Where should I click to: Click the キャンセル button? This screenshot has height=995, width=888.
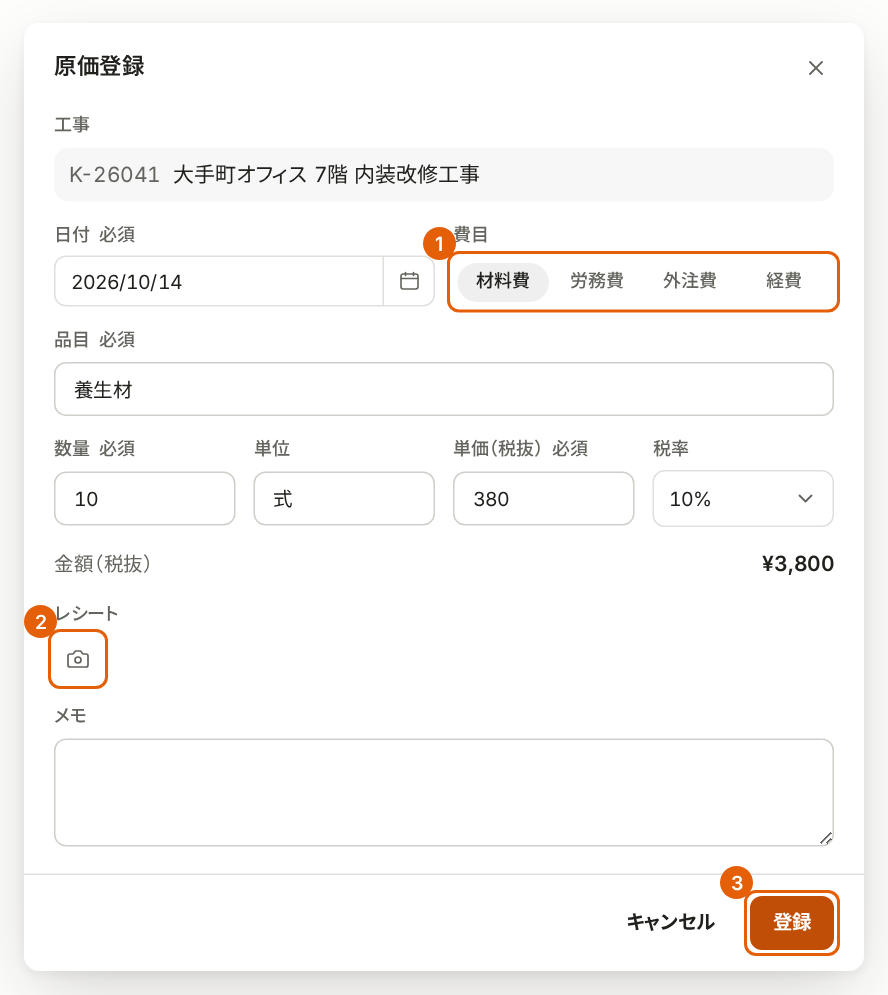pyautogui.click(x=670, y=923)
